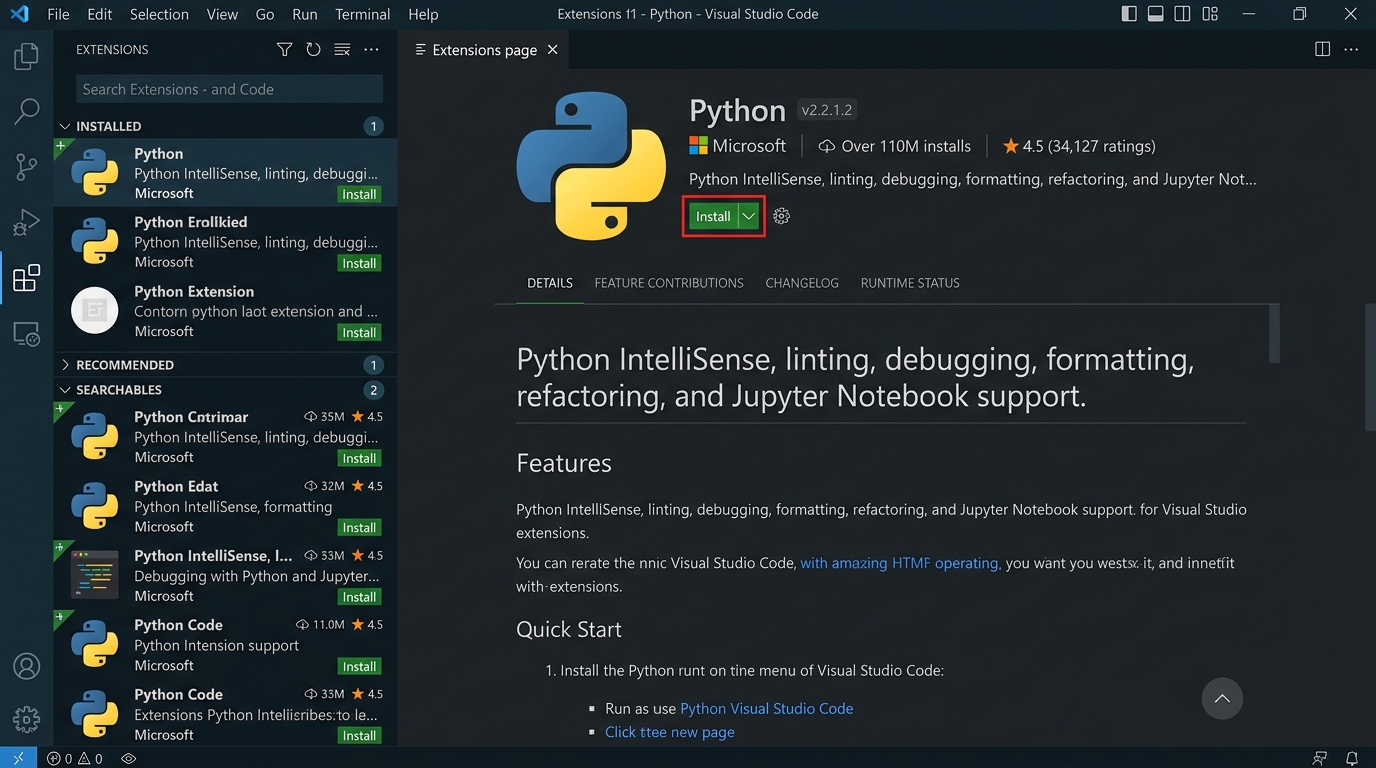
Task: Click the large Install button on the Python page
Action: click(713, 216)
